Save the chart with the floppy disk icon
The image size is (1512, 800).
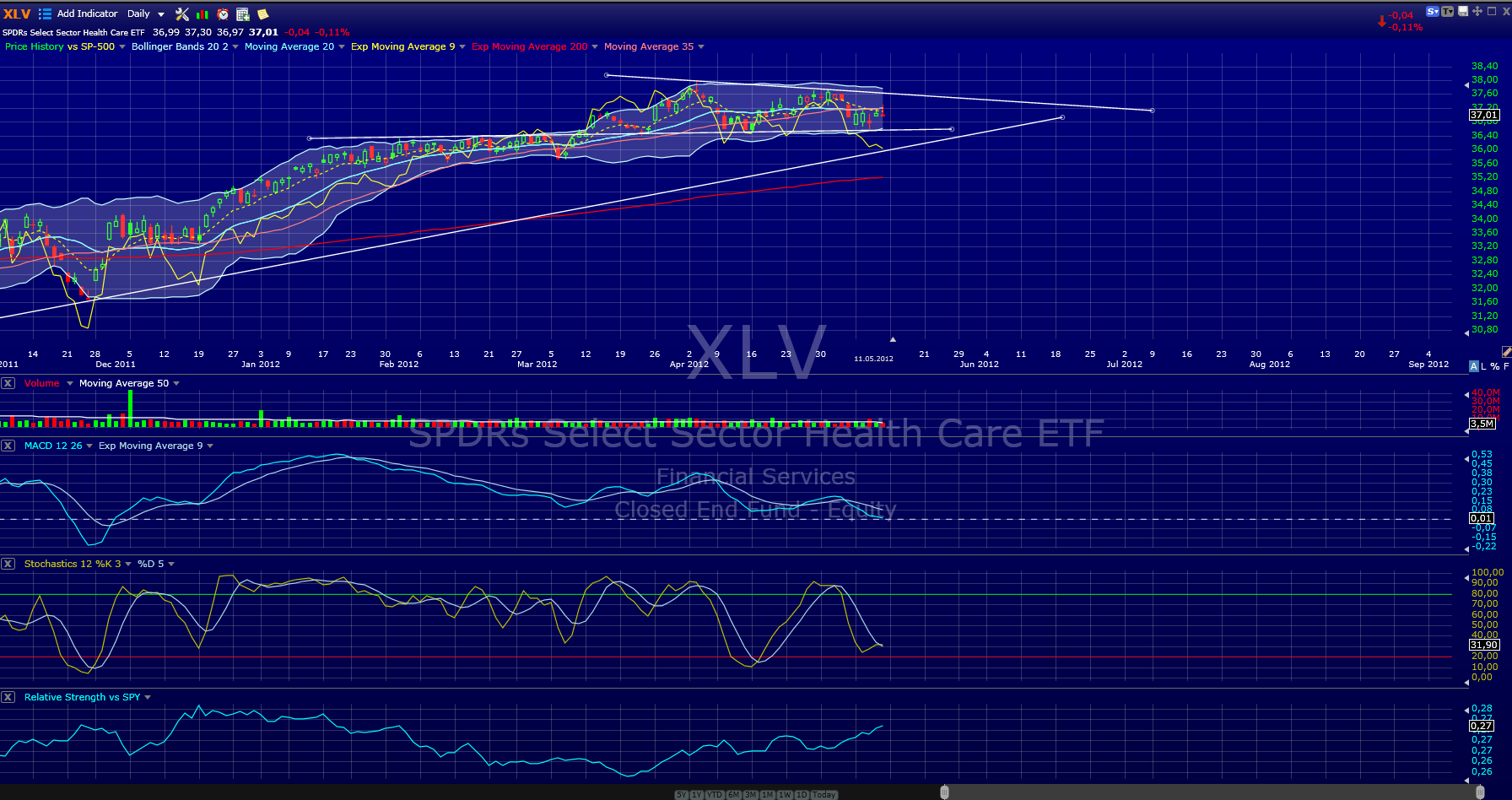coord(1464,11)
